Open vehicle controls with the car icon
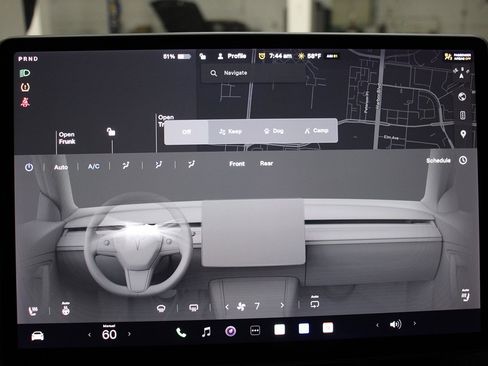488x366 pixels. 37,335
